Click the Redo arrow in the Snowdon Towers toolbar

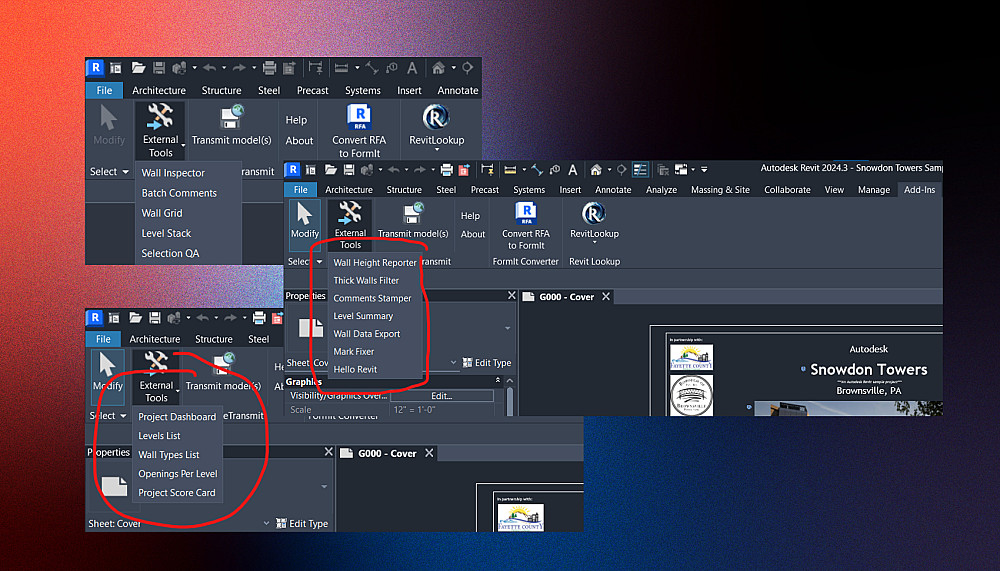tap(418, 170)
